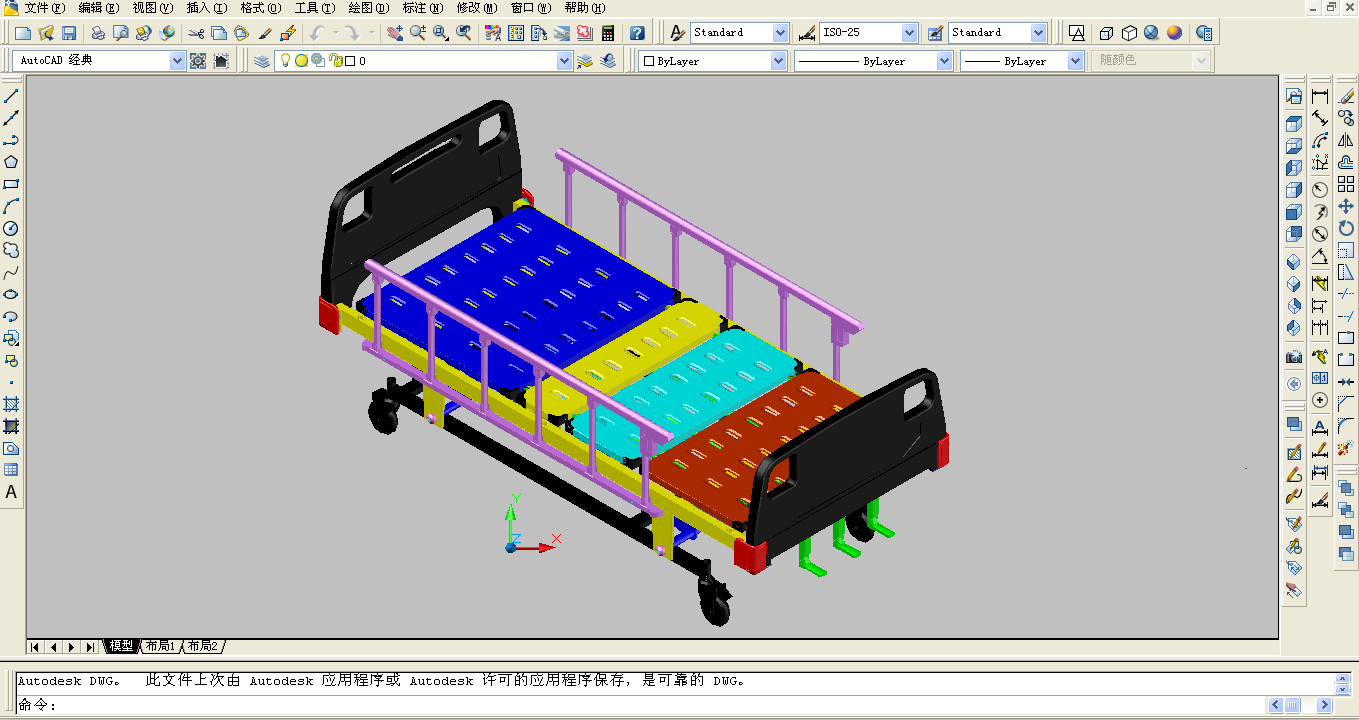Switch to the 模型 model tab
The image size is (1359, 720).
click(121, 646)
